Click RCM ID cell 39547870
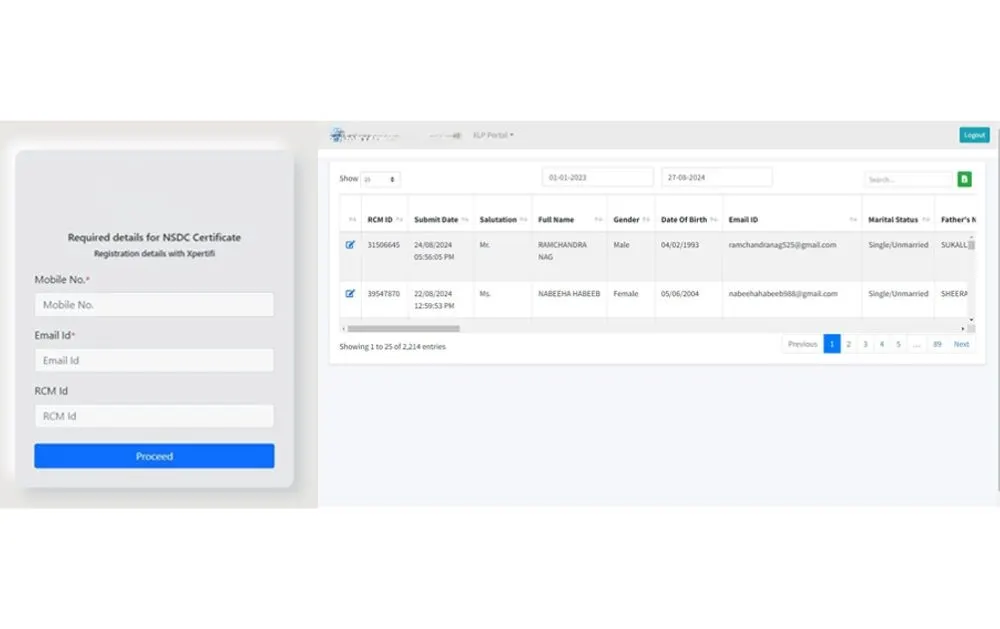 tap(383, 293)
